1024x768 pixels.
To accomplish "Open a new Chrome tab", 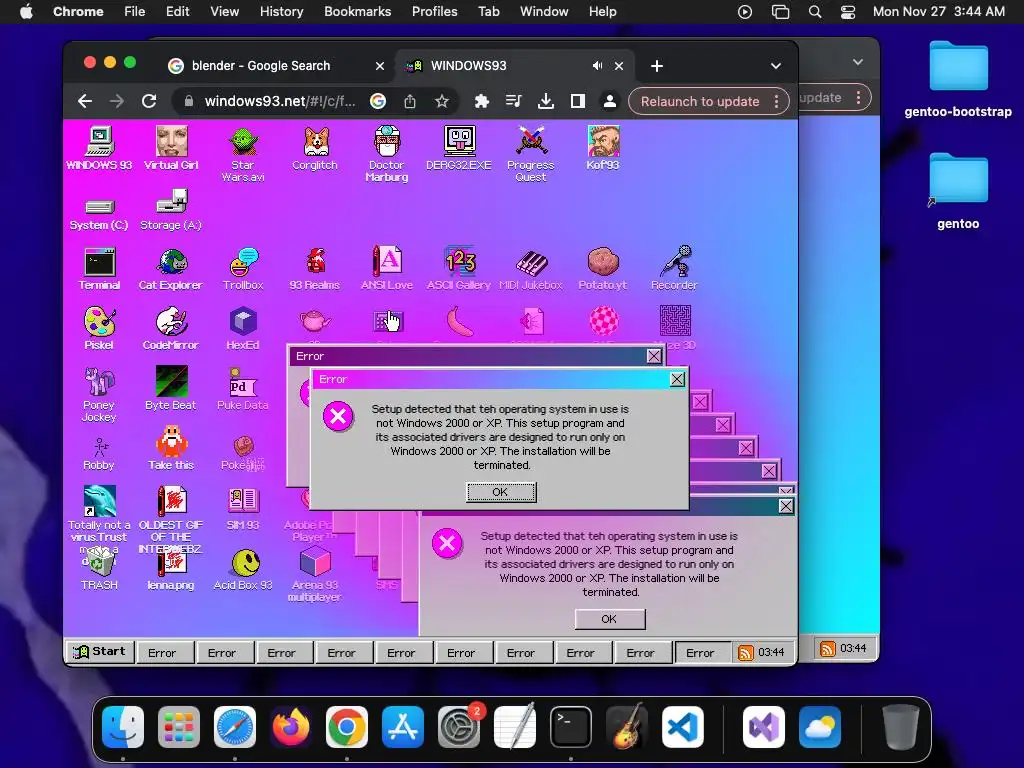I will (657, 66).
